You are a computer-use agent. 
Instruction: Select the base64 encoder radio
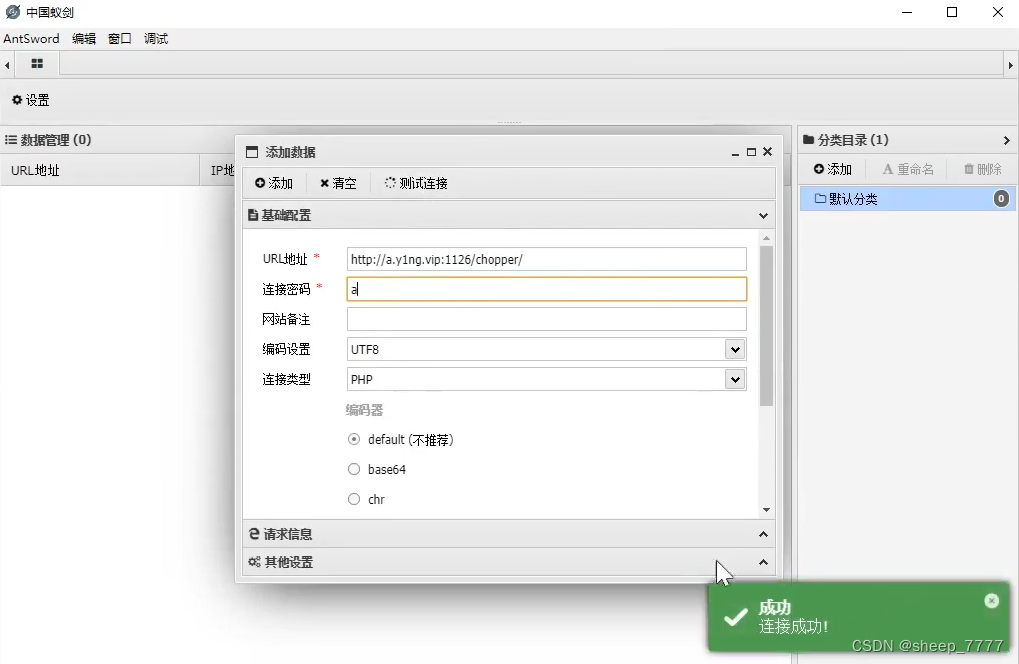click(x=354, y=469)
